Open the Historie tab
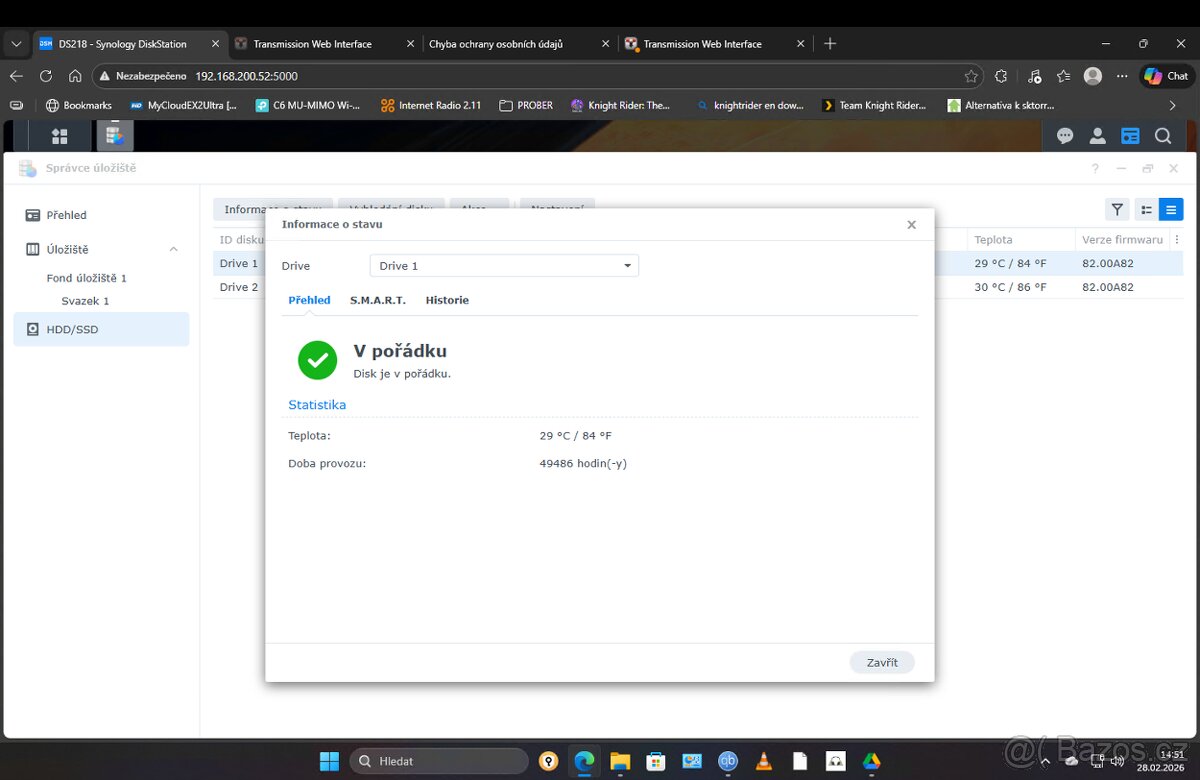This screenshot has width=1200, height=780. pyautogui.click(x=447, y=300)
